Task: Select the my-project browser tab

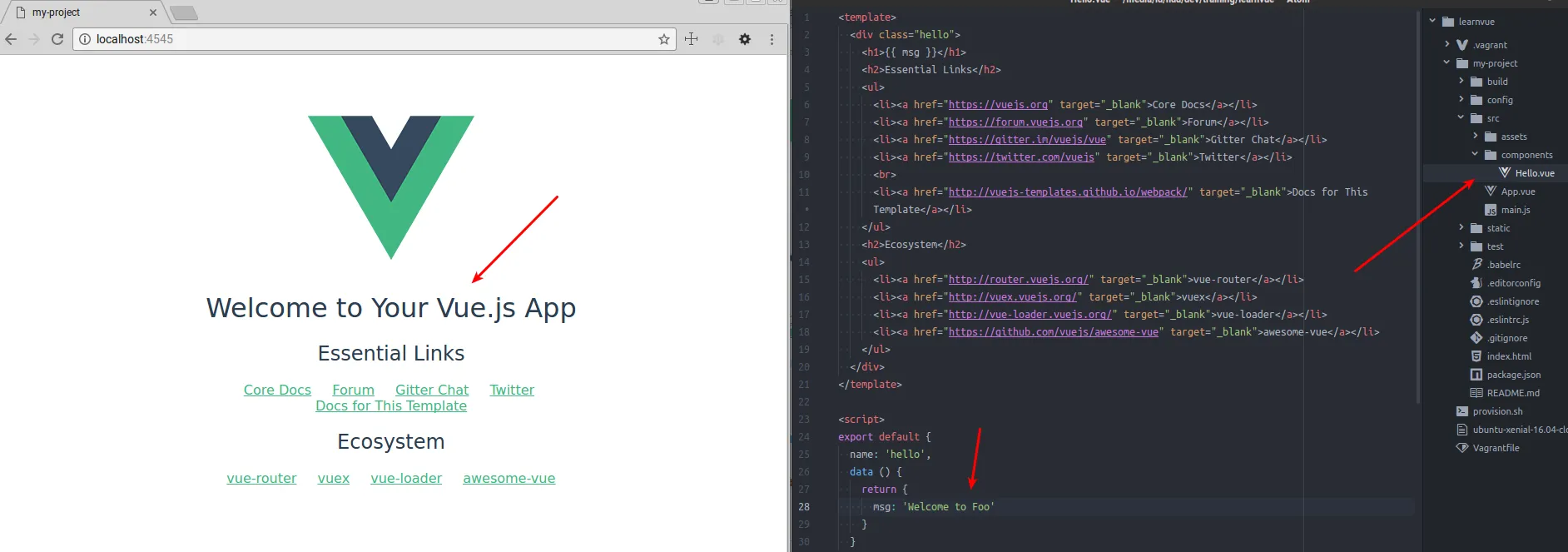Action: pyautogui.click(x=83, y=12)
